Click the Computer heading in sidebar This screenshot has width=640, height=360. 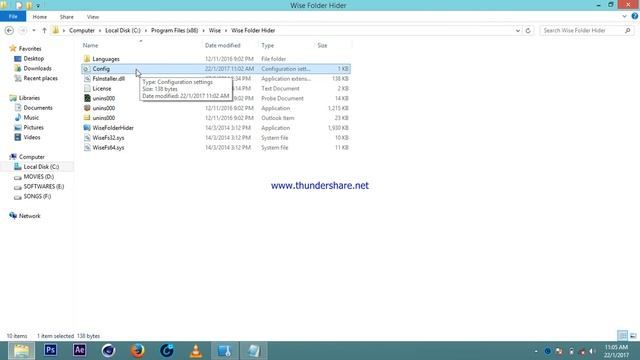(x=32, y=157)
